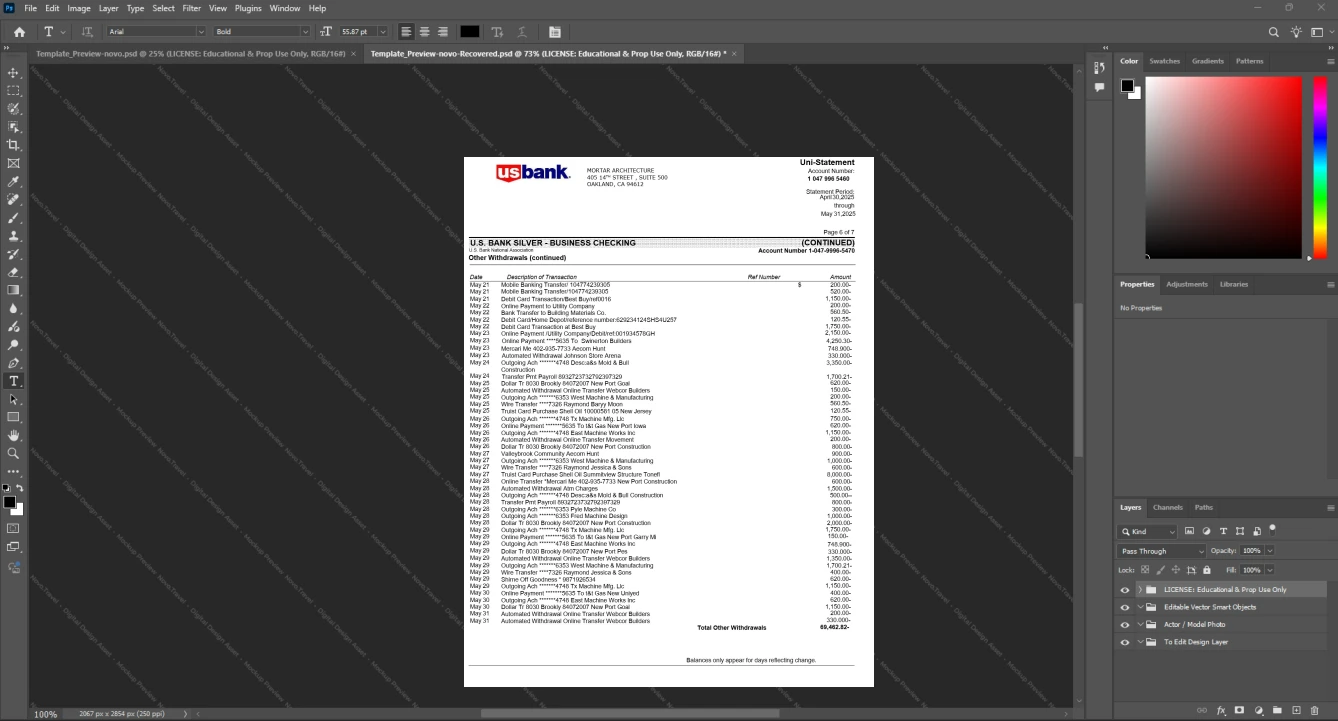This screenshot has width=1338, height=721.
Task: Select the Brush tool
Action: [x=14, y=218]
